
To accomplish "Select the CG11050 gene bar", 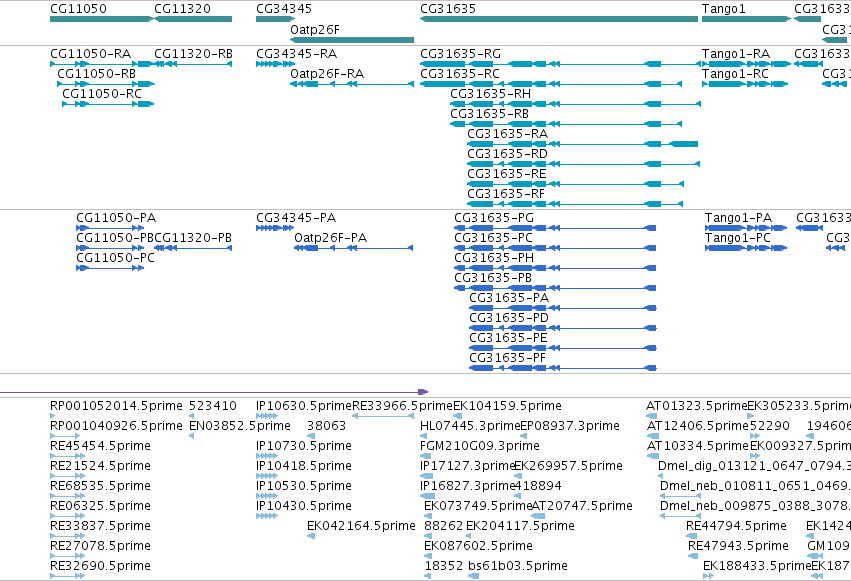I will (x=102, y=19).
